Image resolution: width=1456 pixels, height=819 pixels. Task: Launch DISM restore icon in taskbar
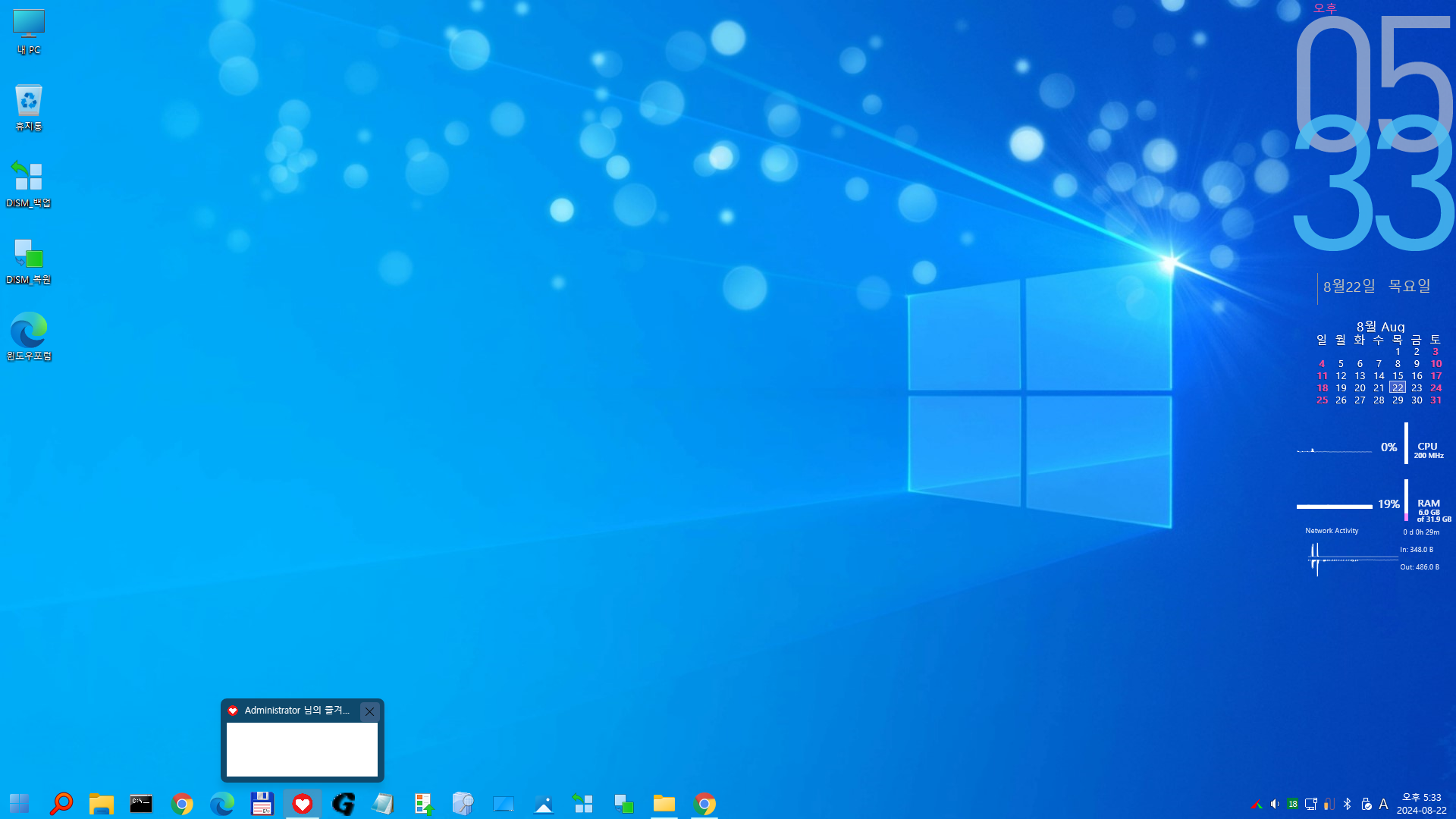pos(623,803)
